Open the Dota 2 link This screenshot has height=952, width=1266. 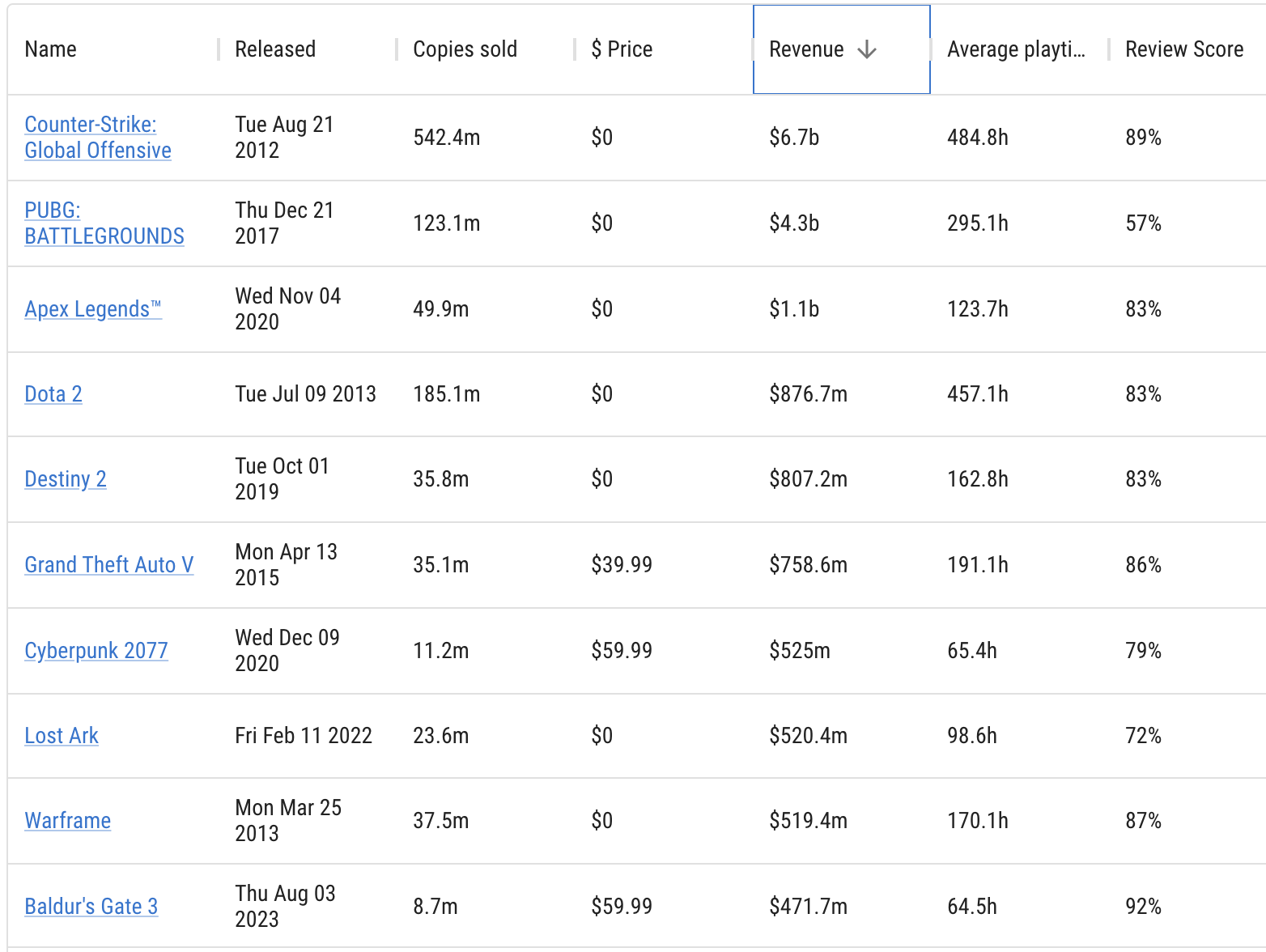53,394
